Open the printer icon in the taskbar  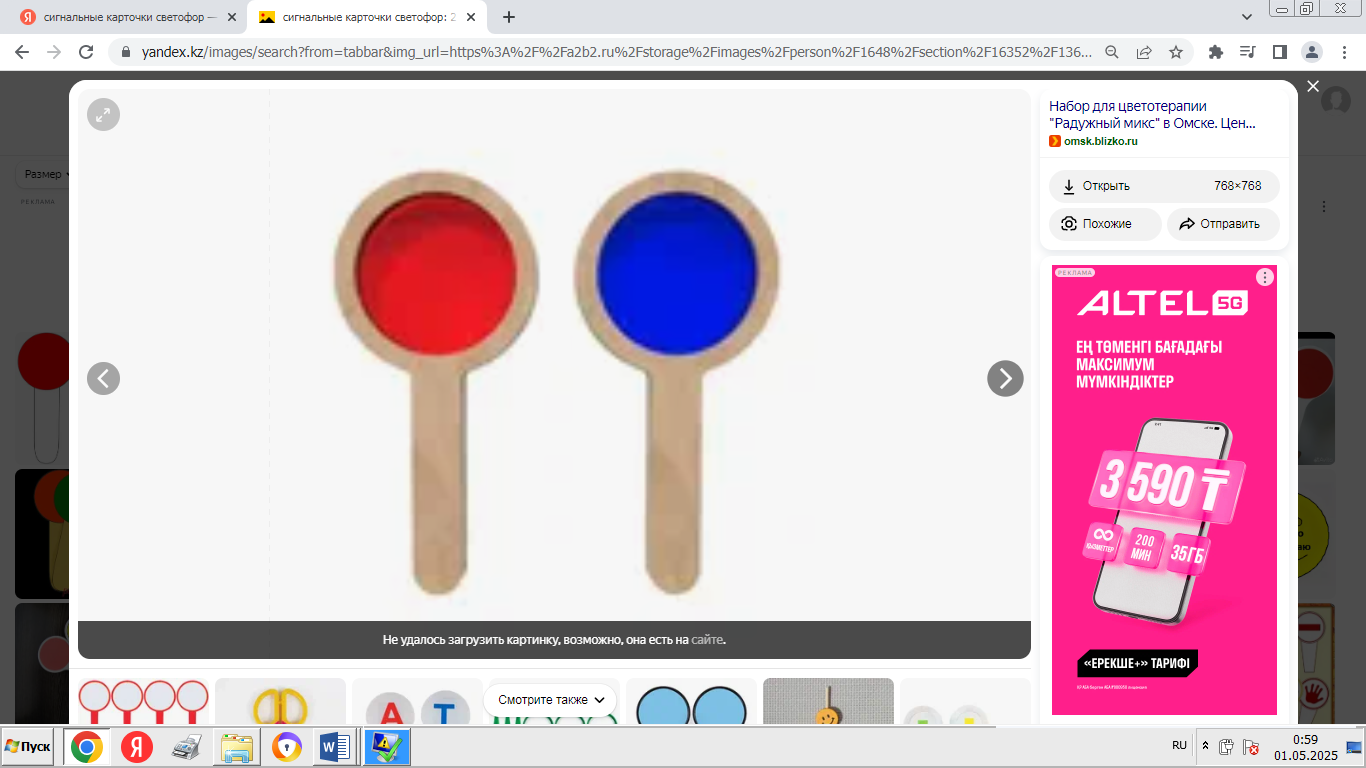click(x=187, y=747)
